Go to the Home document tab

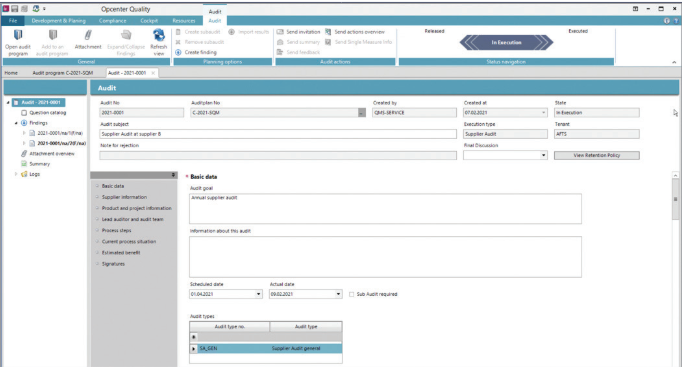pyautogui.click(x=11, y=73)
